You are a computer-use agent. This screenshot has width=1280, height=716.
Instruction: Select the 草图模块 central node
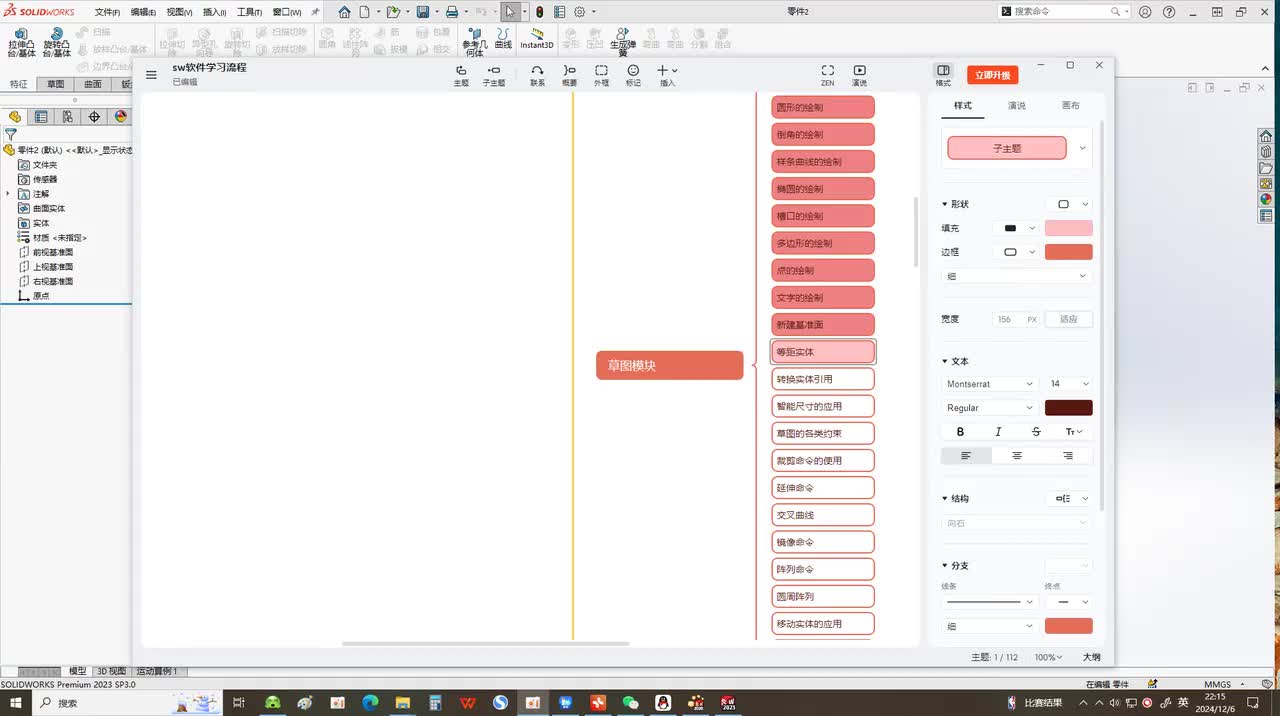(670, 366)
